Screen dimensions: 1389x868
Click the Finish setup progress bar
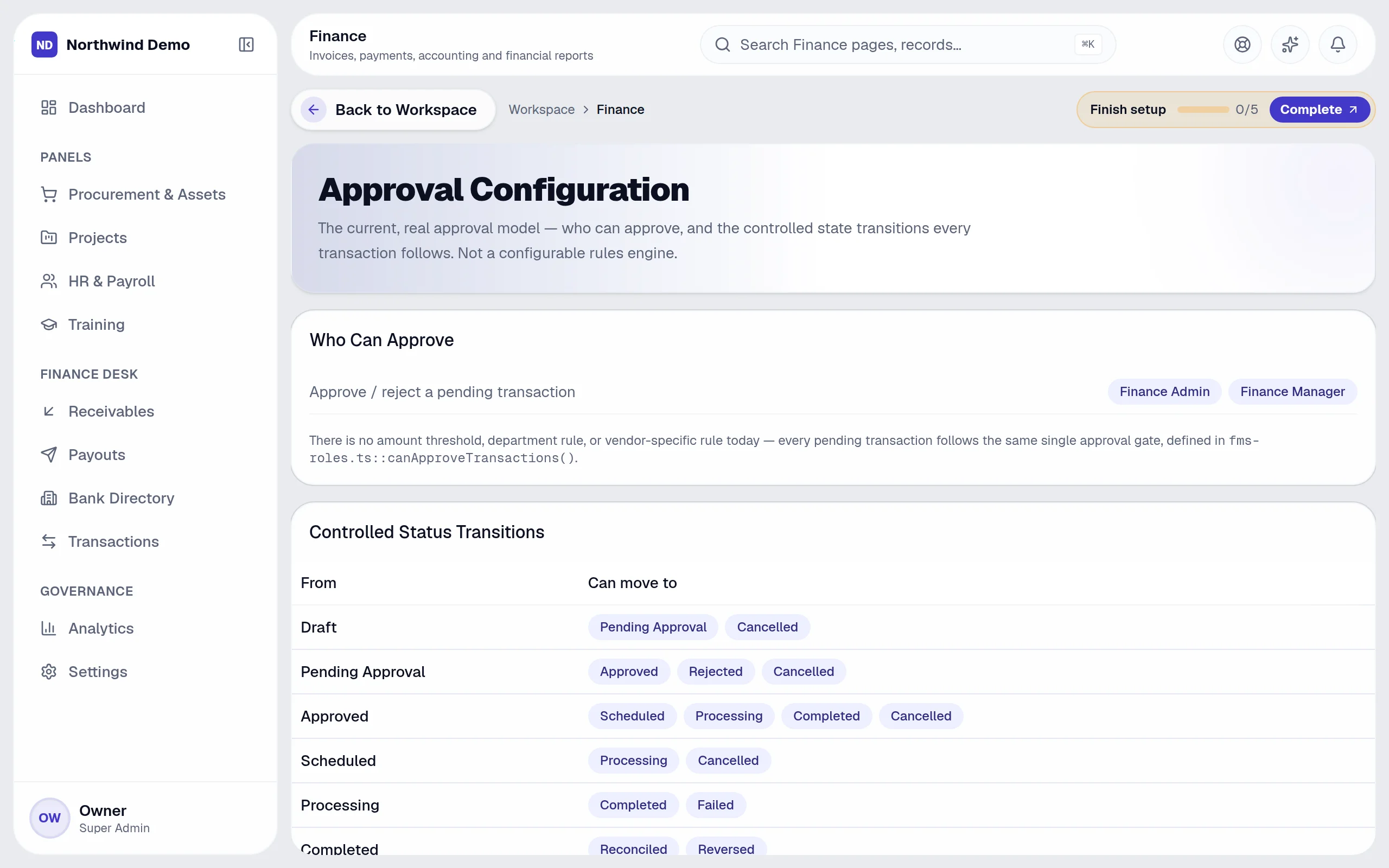(1202, 110)
